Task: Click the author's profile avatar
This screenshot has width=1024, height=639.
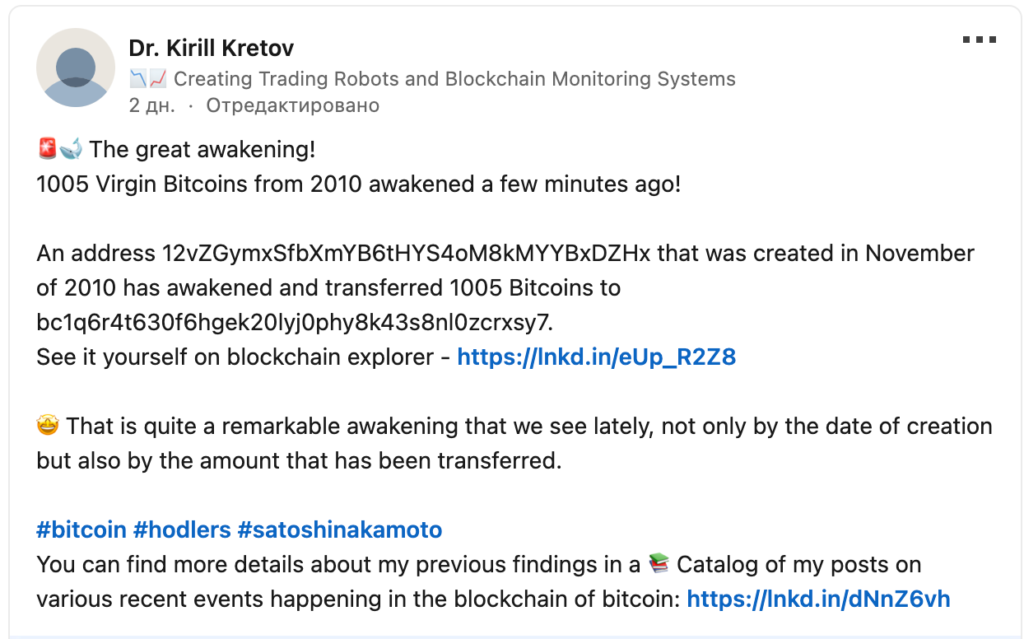Action: tap(75, 67)
